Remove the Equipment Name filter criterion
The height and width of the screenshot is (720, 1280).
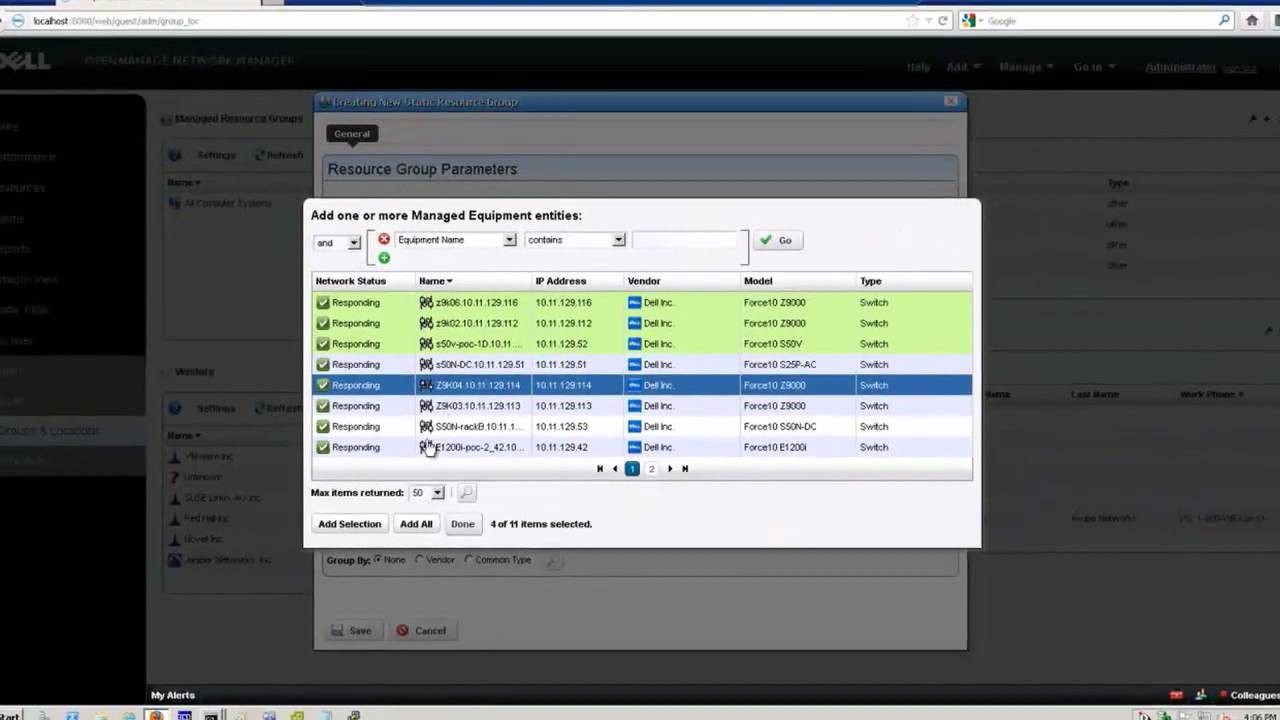coord(384,240)
